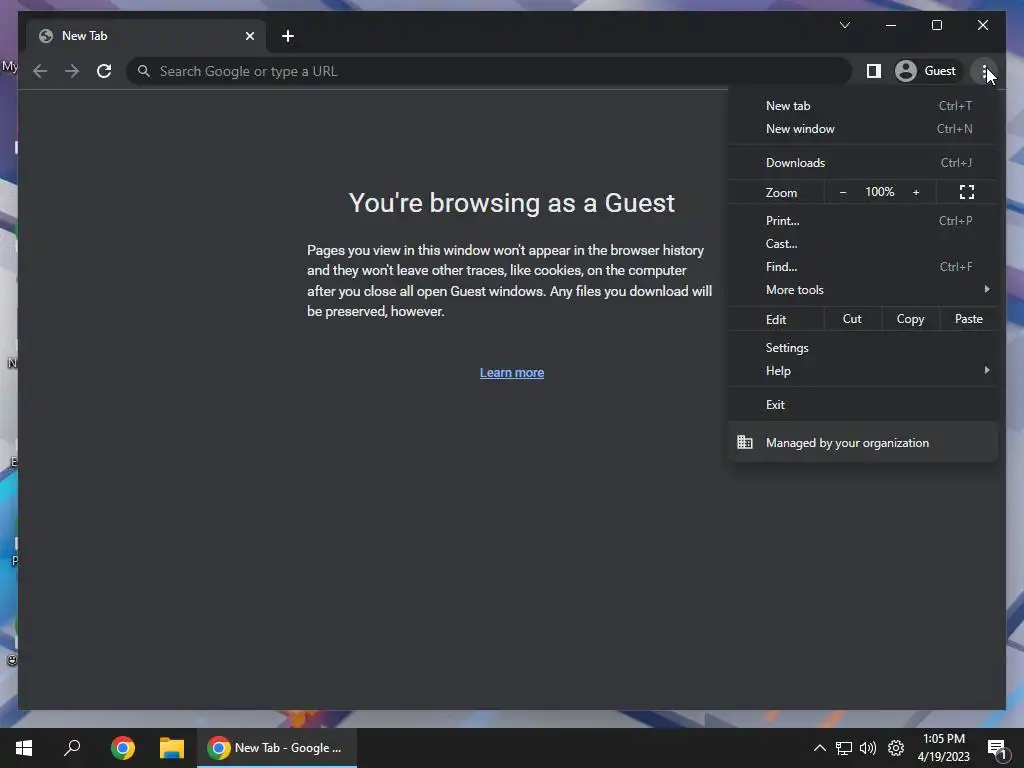1024x768 pixels.
Task: Expand the Help submenu
Action: pyautogui.click(x=863, y=370)
